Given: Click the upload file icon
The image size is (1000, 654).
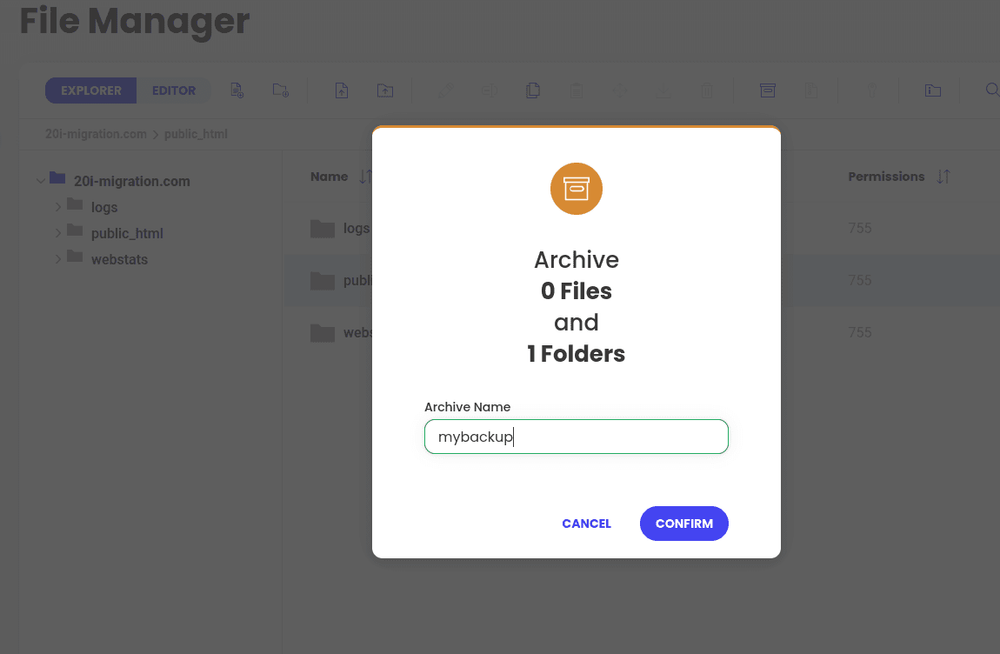Looking at the screenshot, I should coord(342,91).
